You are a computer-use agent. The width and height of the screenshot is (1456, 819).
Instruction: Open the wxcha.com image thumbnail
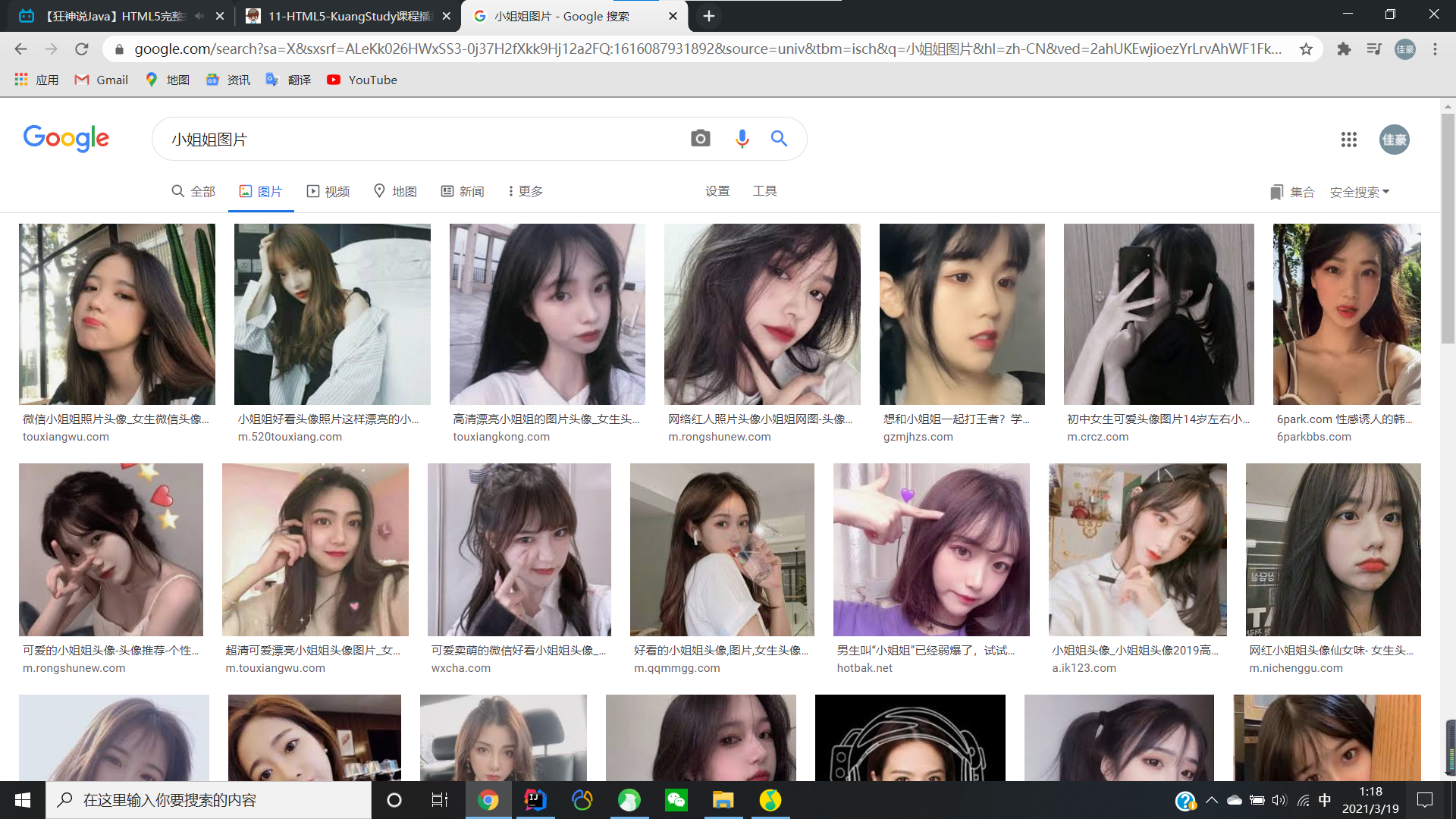(x=519, y=550)
